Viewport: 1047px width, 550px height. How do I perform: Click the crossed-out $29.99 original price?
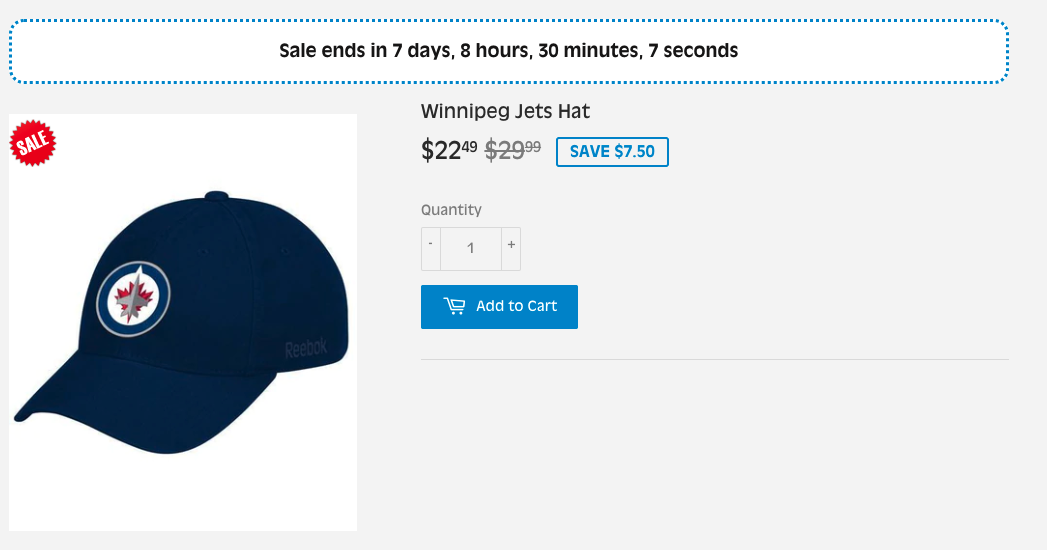512,150
